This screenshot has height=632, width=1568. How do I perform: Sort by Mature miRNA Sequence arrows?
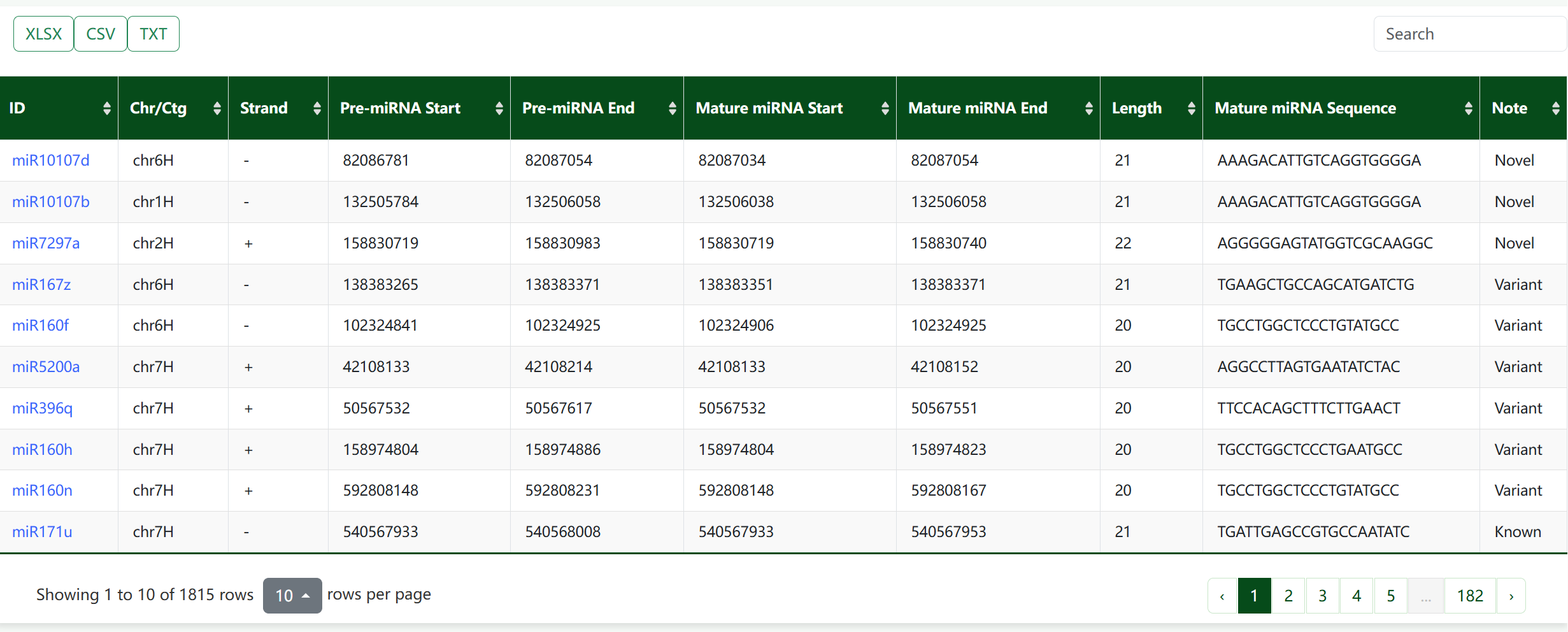point(1469,109)
